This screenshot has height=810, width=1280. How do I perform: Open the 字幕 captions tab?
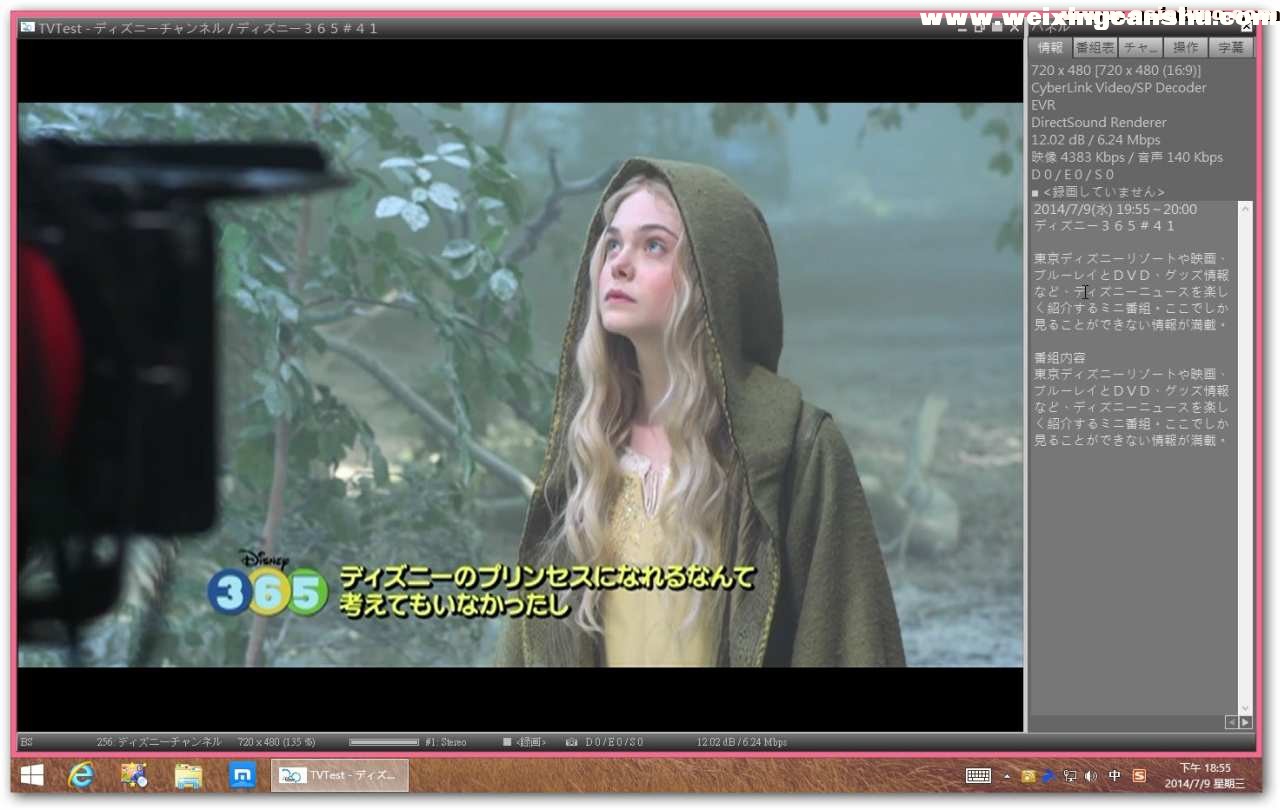[1231, 48]
